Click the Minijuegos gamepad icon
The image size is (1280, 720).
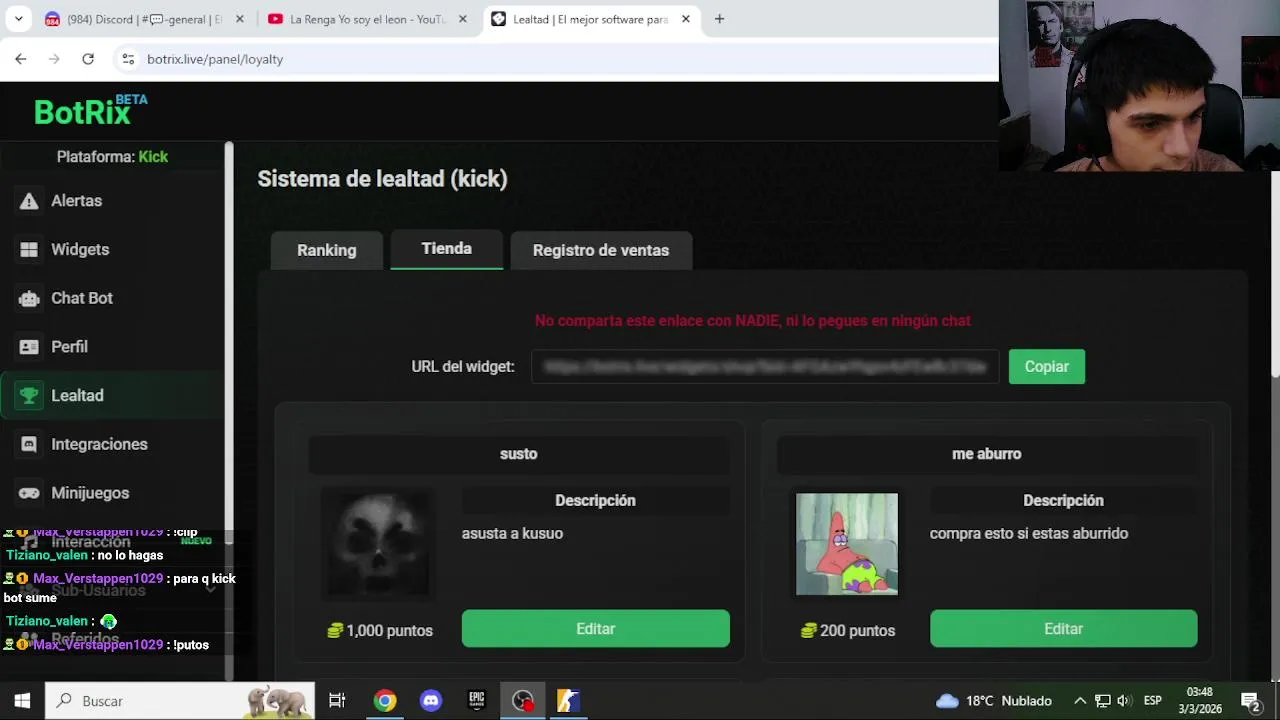(29, 493)
